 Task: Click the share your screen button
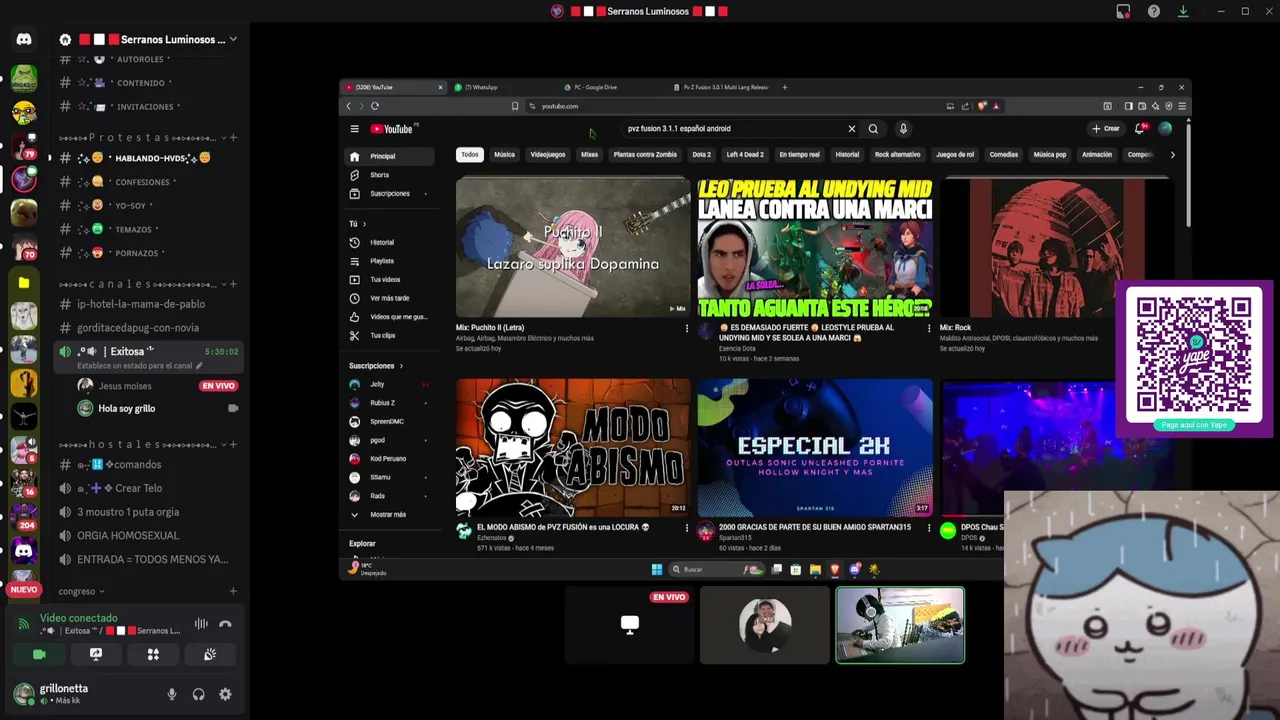[96, 654]
